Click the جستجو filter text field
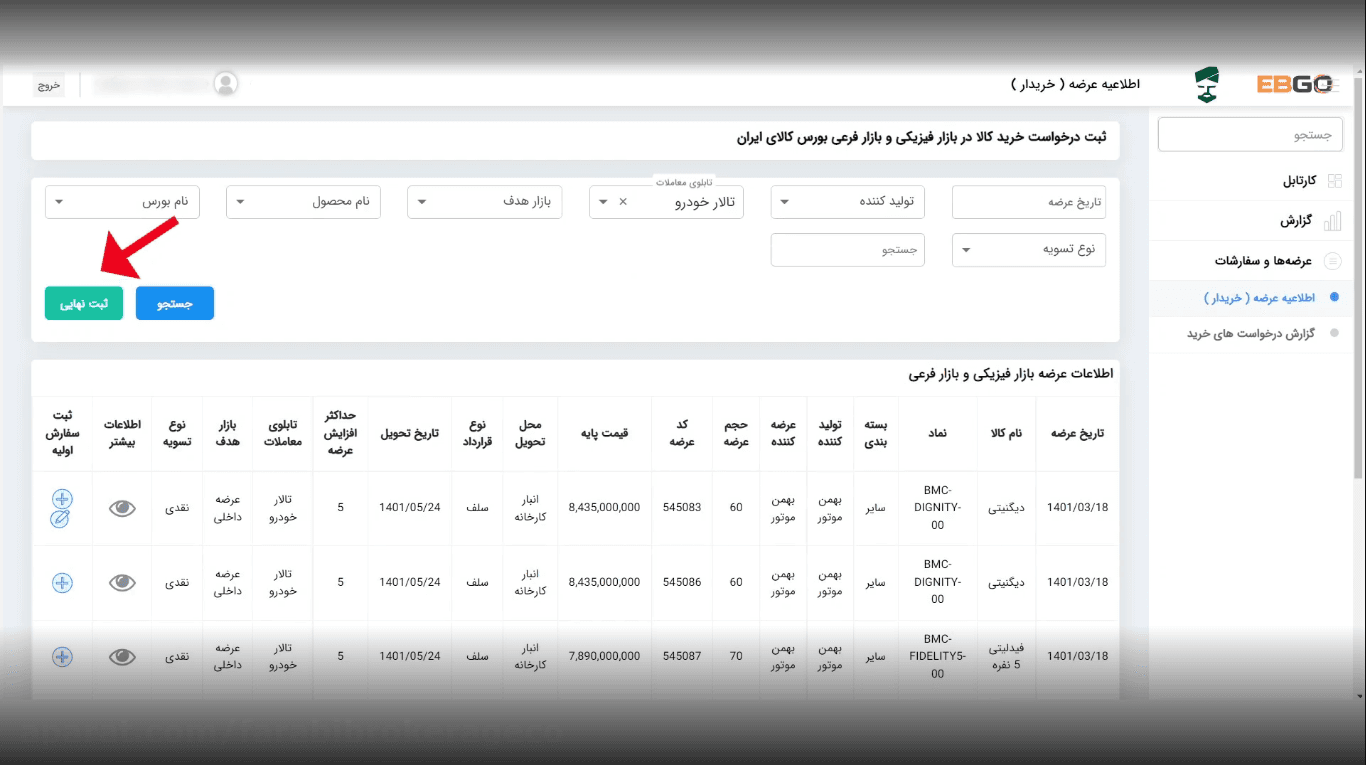The height and width of the screenshot is (765, 1366). point(848,249)
